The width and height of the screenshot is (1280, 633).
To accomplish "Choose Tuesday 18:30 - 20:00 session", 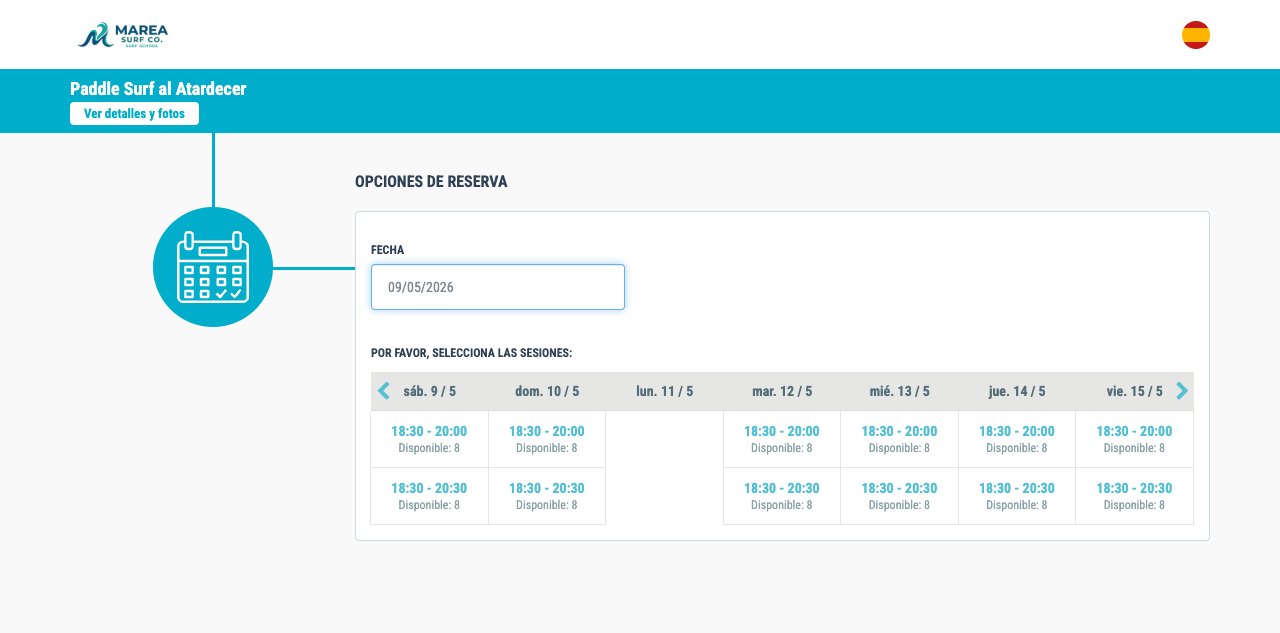I will (x=782, y=439).
